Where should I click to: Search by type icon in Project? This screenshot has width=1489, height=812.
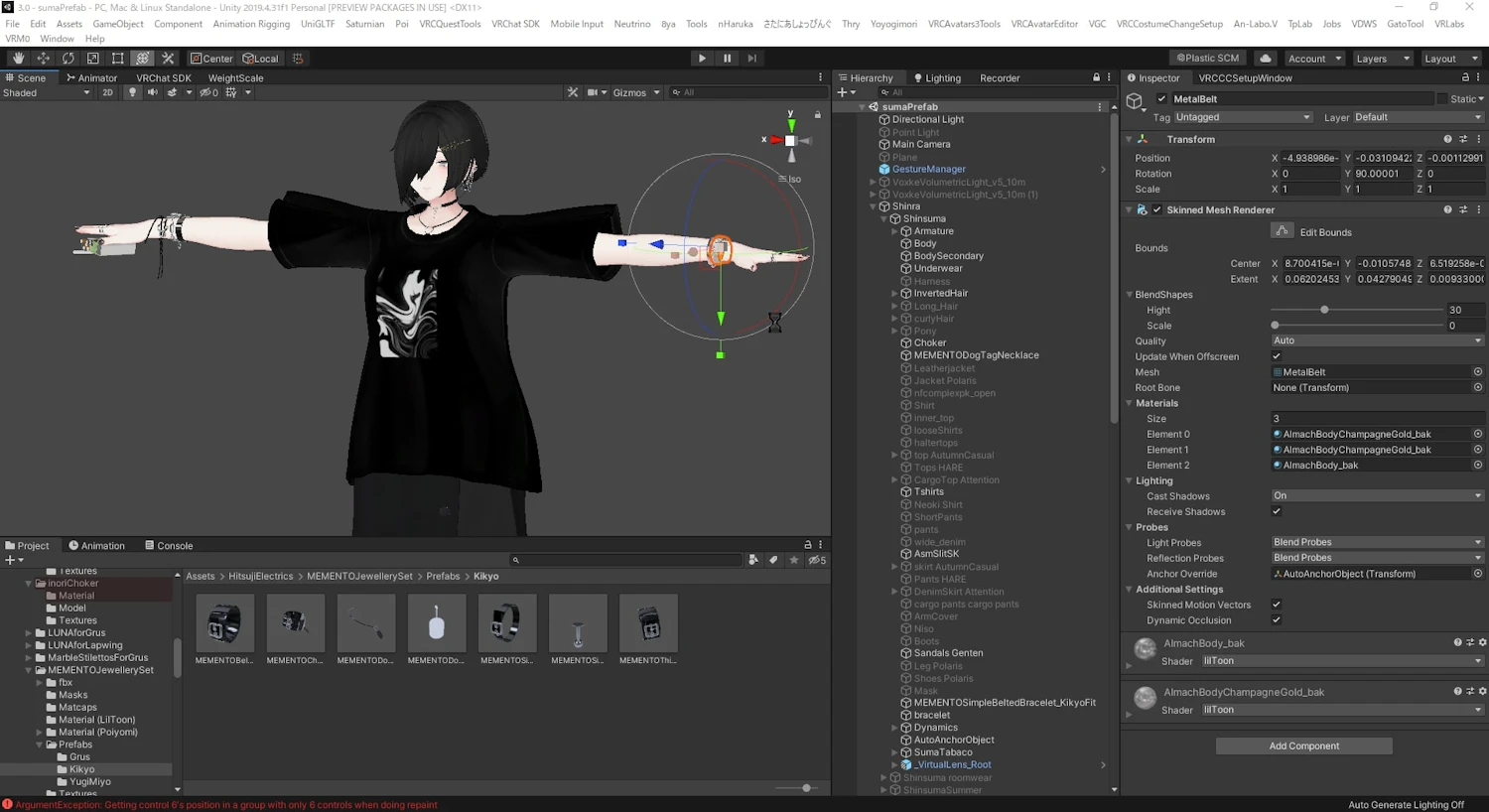pyautogui.click(x=753, y=560)
